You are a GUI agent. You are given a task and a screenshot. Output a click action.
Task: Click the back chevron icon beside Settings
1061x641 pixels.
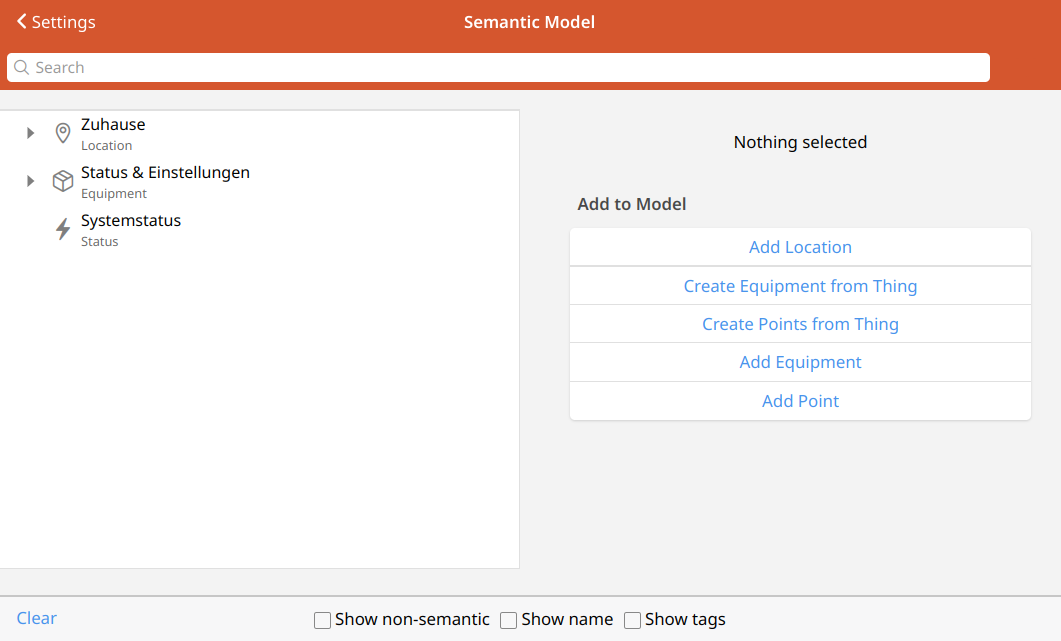point(21,22)
